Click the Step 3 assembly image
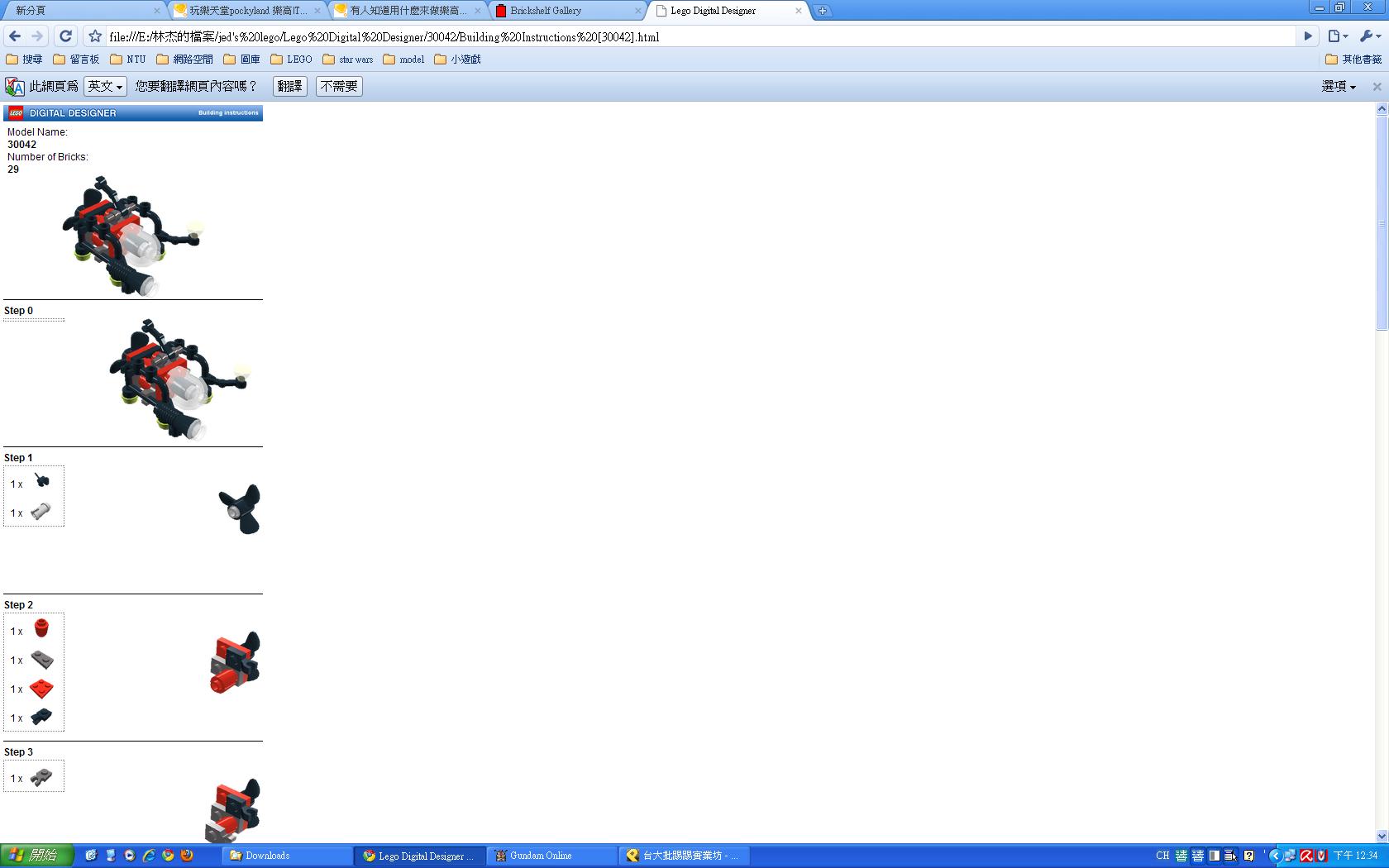Image resolution: width=1389 pixels, height=868 pixels. [x=233, y=810]
